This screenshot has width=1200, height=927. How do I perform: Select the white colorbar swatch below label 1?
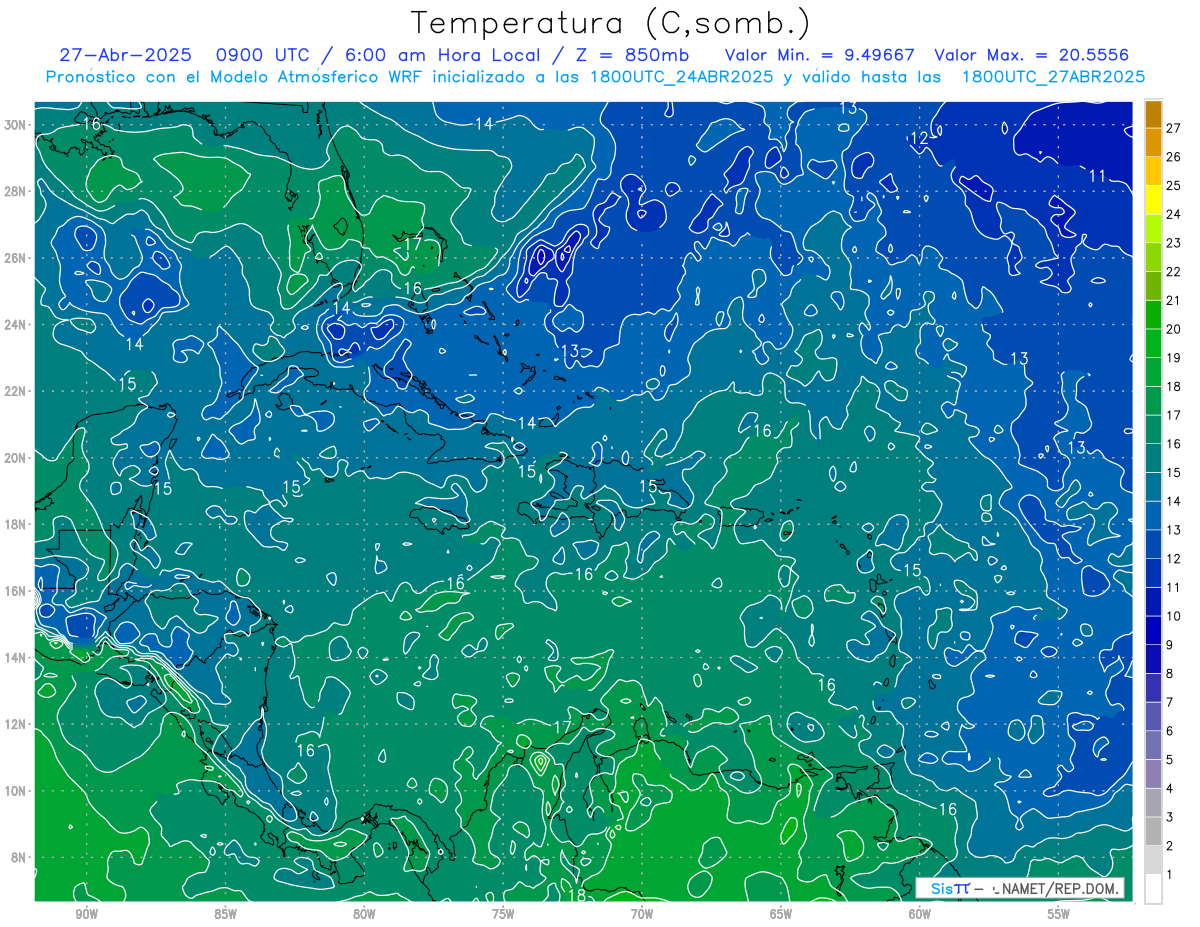(x=1153, y=889)
